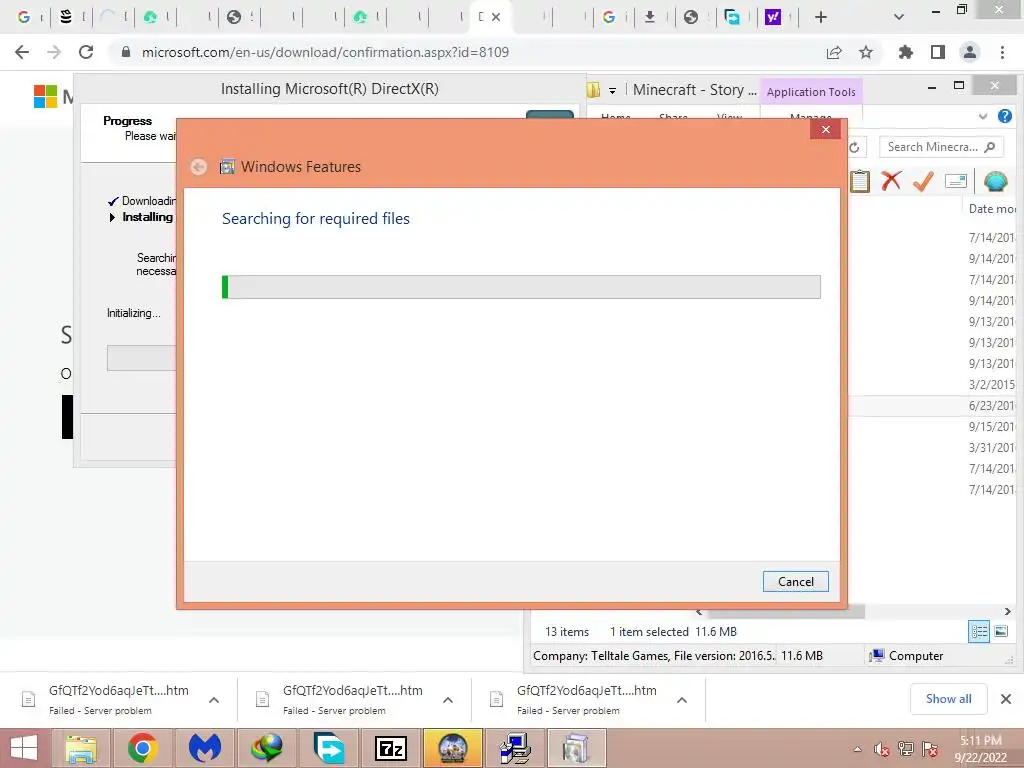Open the Windows Features taskbar icon
The image size is (1024, 768).
point(577,748)
